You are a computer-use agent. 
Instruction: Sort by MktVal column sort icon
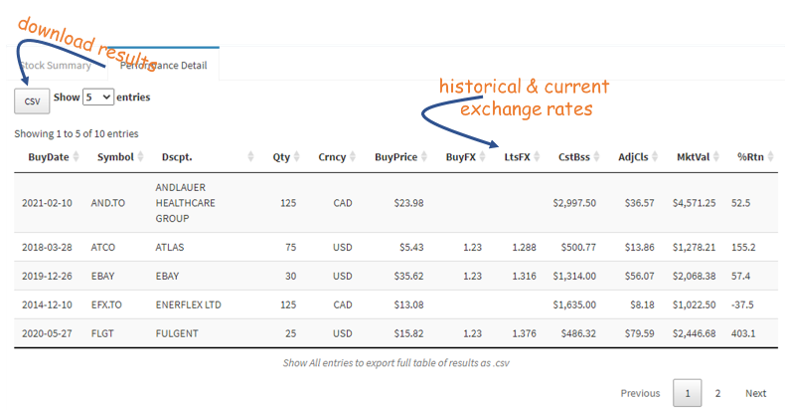(x=716, y=157)
